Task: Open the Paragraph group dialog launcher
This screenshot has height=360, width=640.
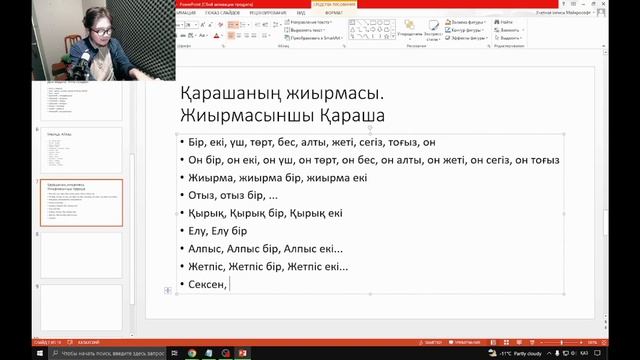Action: [x=344, y=46]
